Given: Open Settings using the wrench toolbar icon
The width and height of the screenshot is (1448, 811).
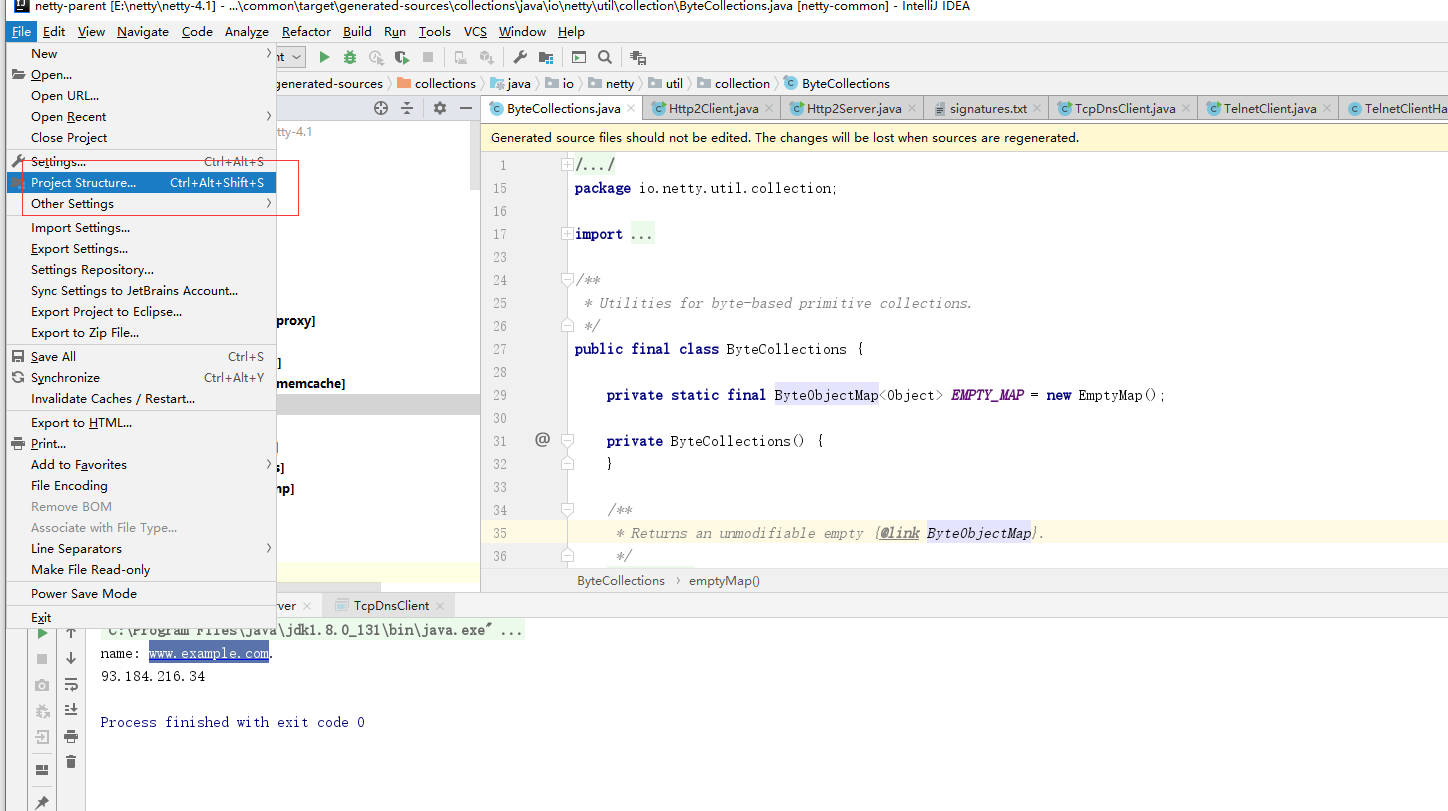Looking at the screenshot, I should [520, 57].
